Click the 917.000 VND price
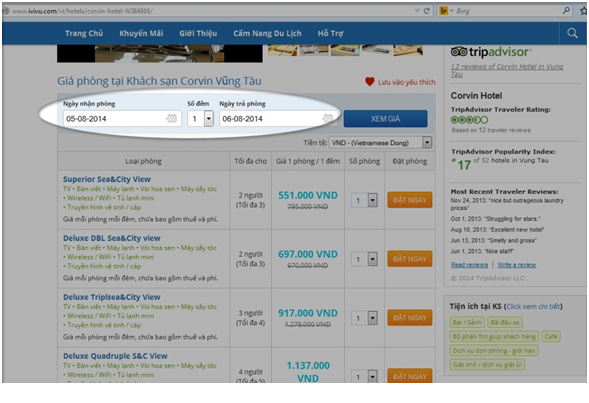 coord(308,313)
